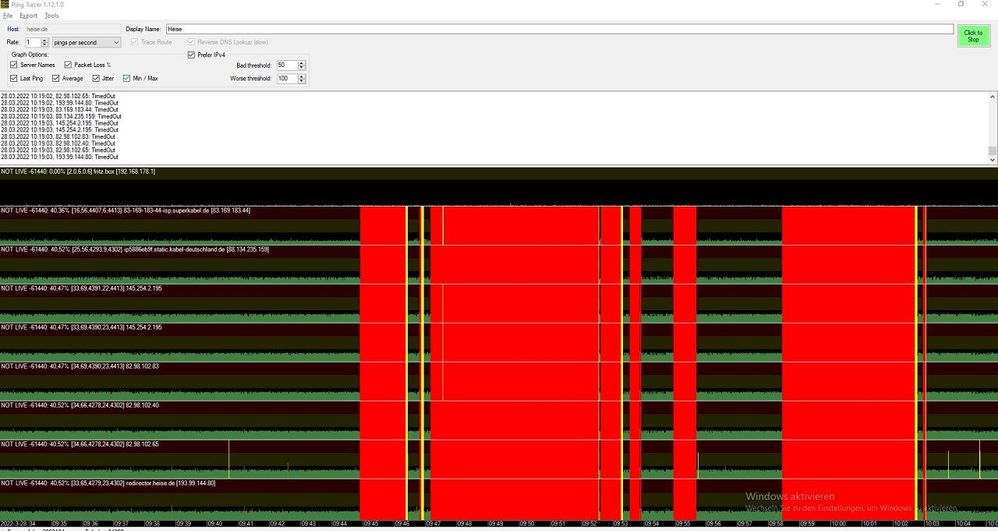
Task: Click the 82.98.102.40 graph label
Action: 80,406
